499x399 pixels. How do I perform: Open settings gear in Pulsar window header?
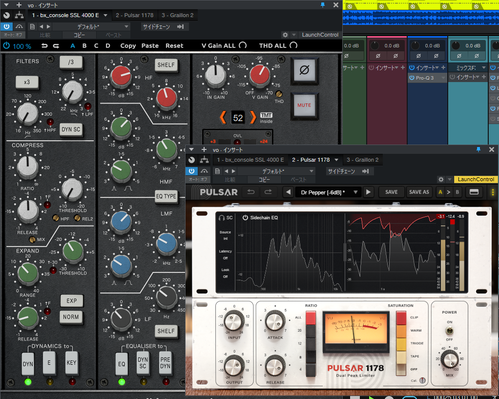(441, 179)
